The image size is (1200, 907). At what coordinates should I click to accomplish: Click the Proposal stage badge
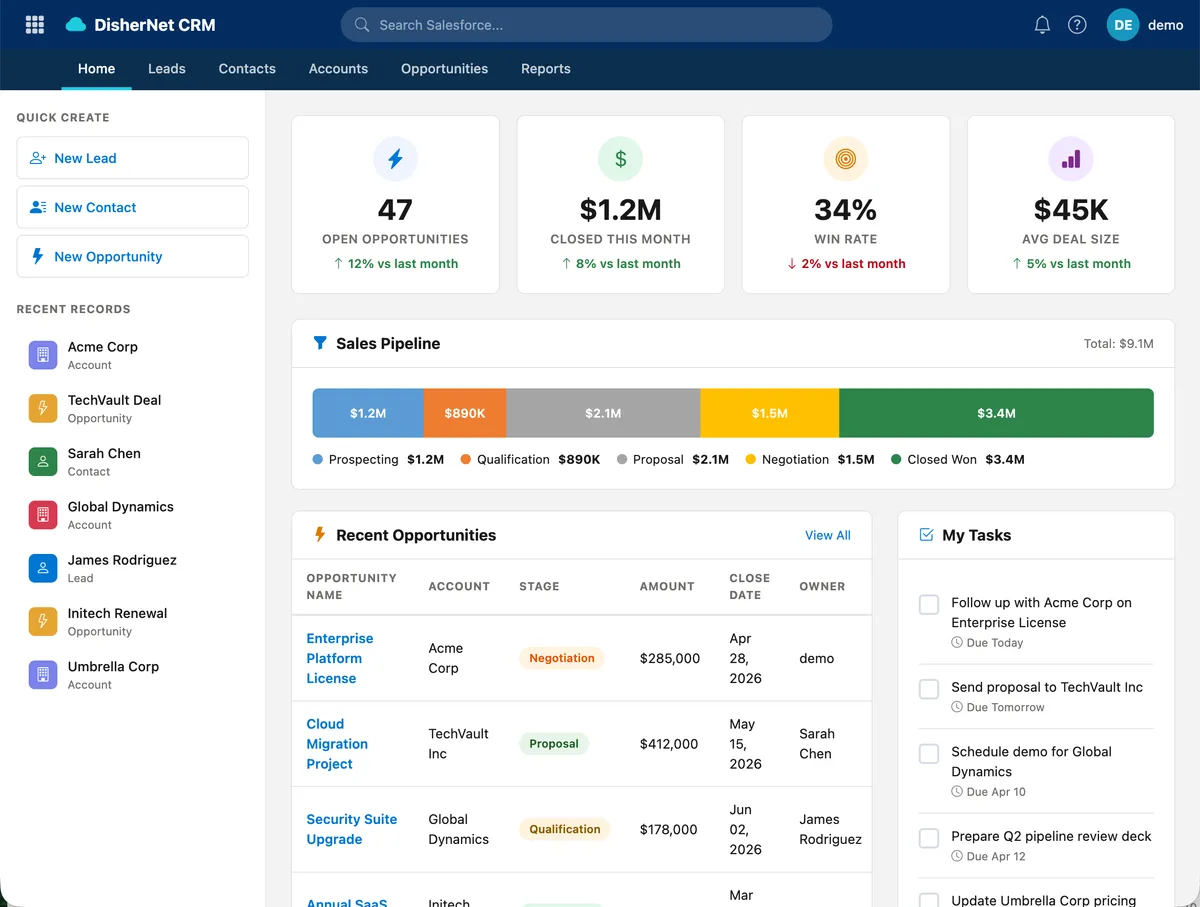pyautogui.click(x=554, y=744)
